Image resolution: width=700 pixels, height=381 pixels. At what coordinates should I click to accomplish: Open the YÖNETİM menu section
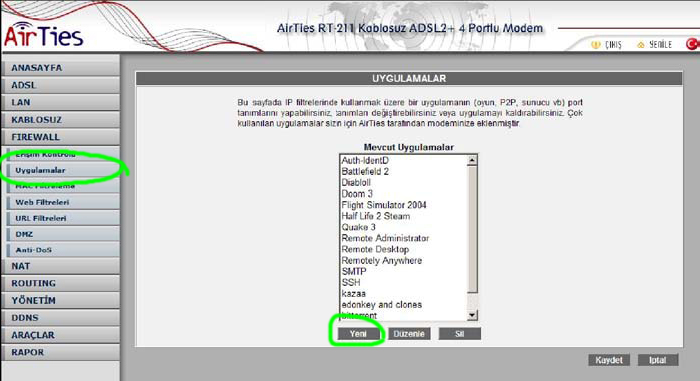pos(61,301)
